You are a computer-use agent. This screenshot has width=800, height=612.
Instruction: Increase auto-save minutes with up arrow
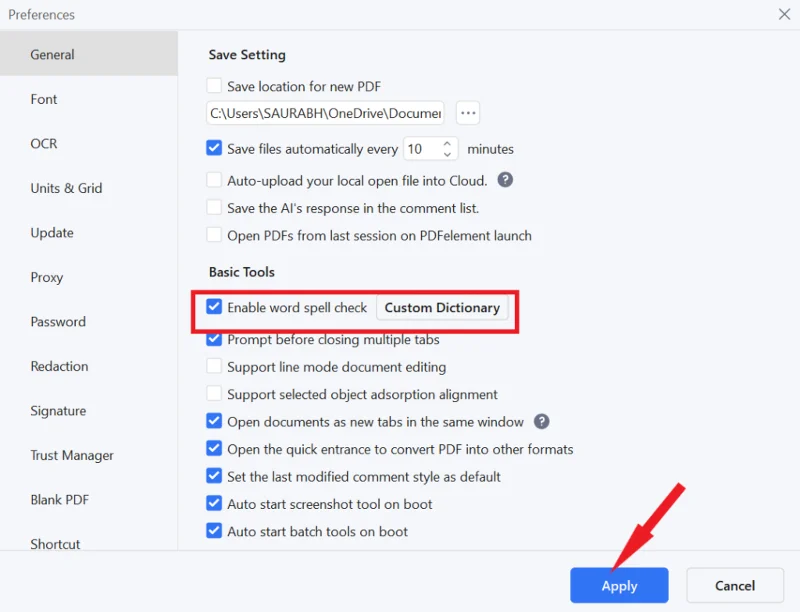click(447, 144)
